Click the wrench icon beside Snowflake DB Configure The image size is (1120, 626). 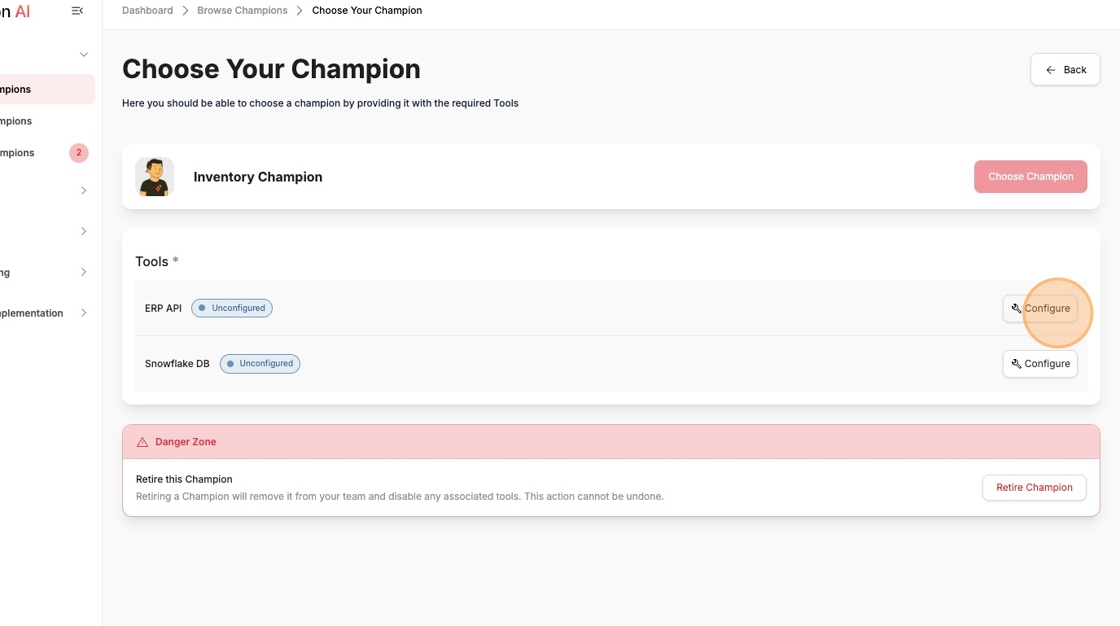(1016, 363)
